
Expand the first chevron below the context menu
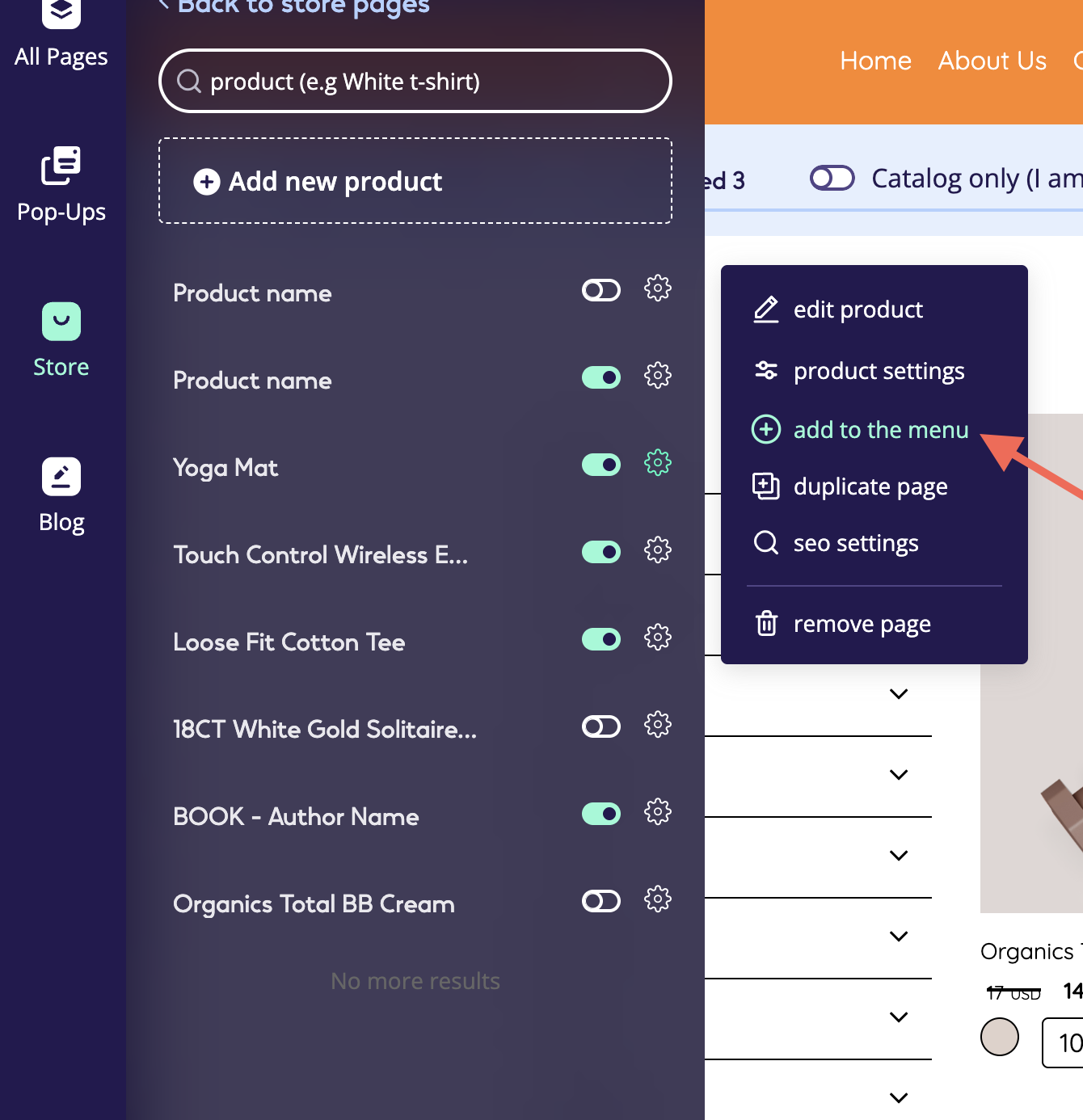tap(899, 694)
